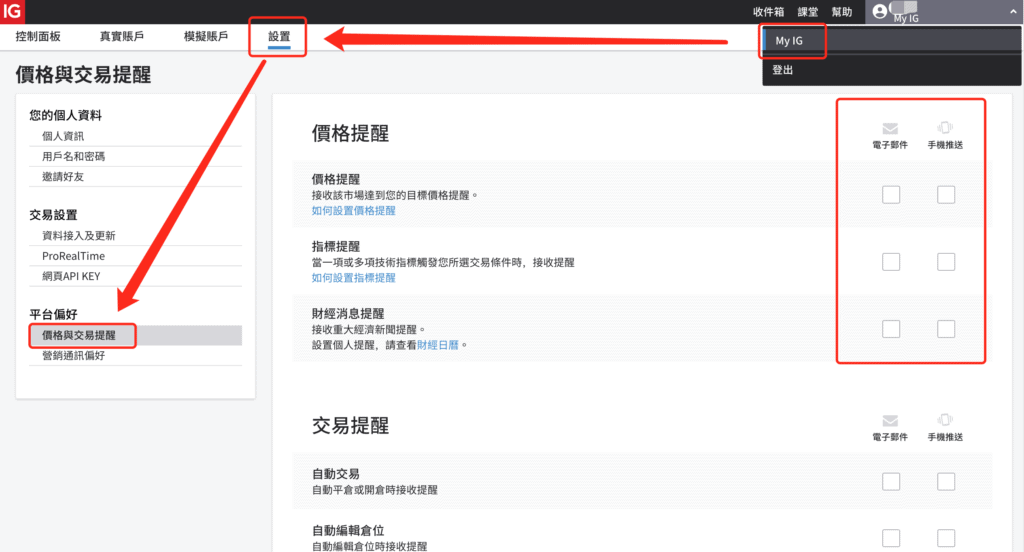Image resolution: width=1024 pixels, height=552 pixels.
Task: Choose 登出 from the account dropdown
Action: [783, 71]
